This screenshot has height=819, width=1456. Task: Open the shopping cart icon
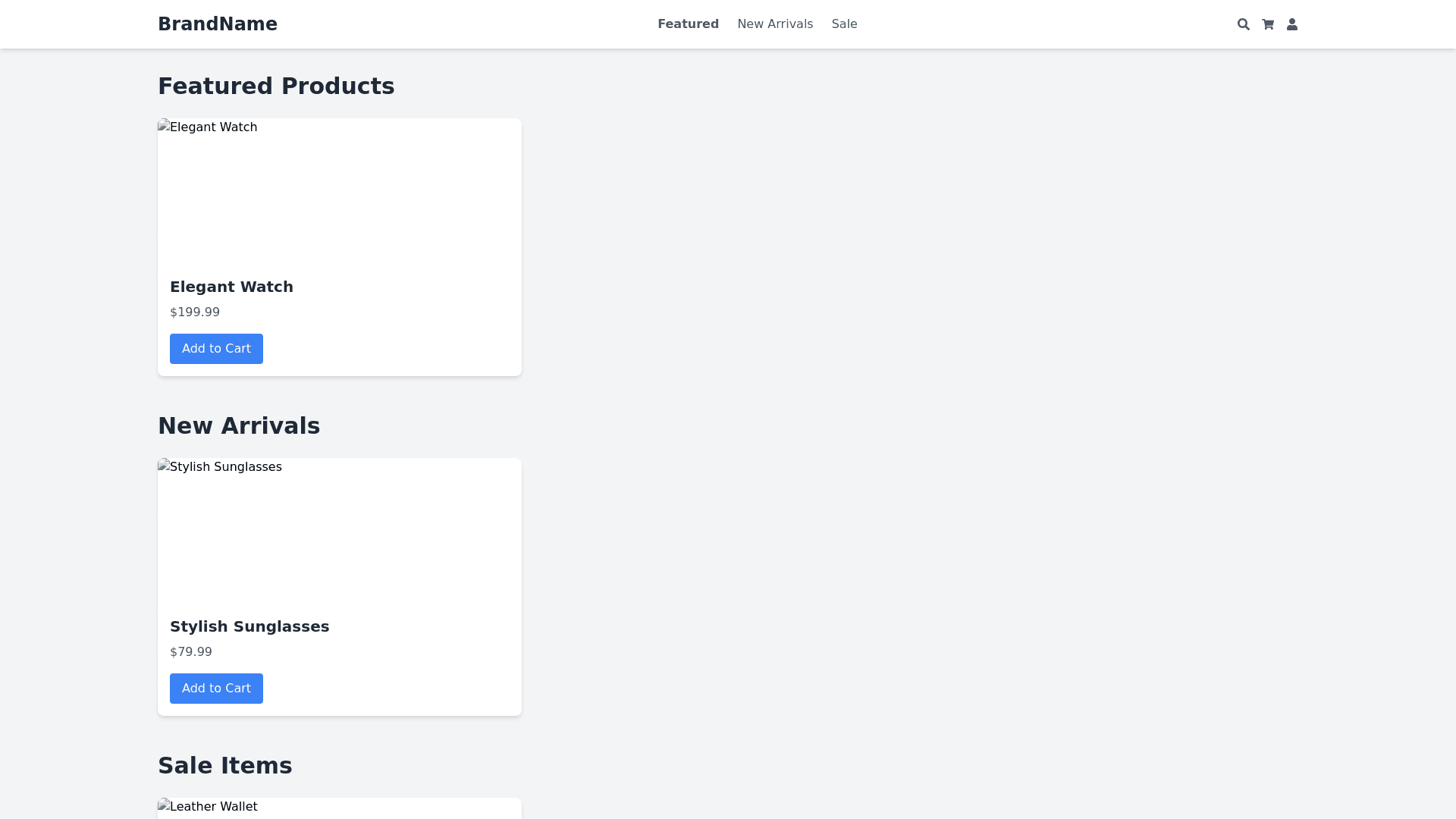[1267, 24]
